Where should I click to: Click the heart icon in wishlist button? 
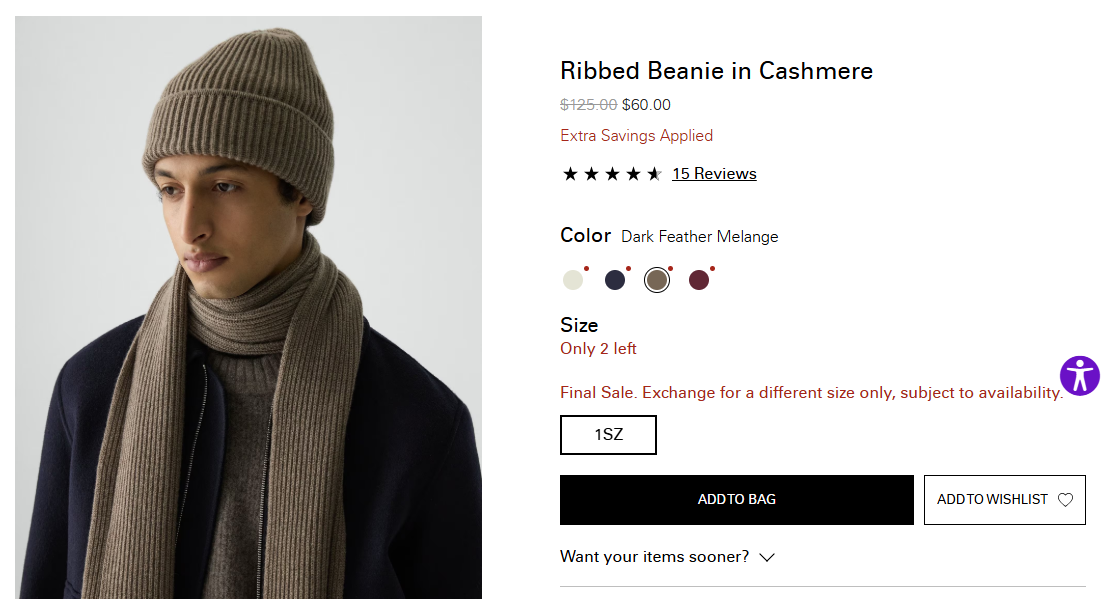(x=1065, y=500)
